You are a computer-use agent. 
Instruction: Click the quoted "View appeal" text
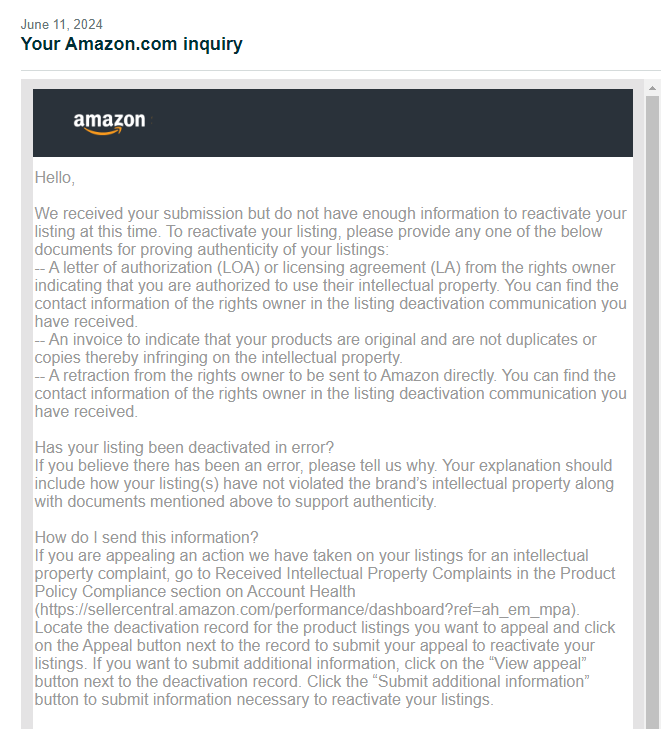coord(537,663)
